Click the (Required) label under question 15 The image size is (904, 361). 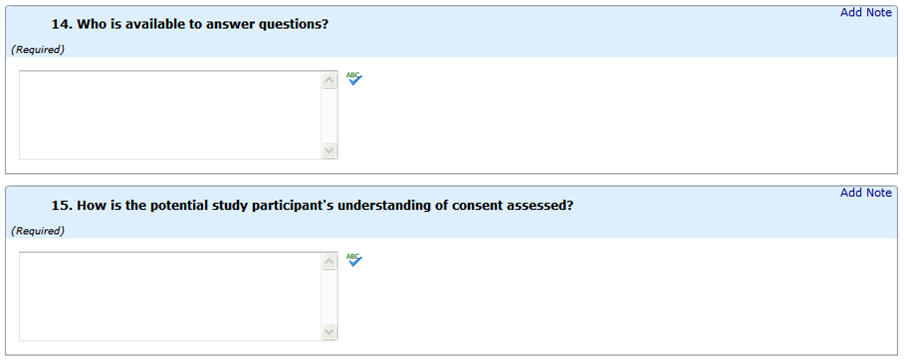pos(38,231)
